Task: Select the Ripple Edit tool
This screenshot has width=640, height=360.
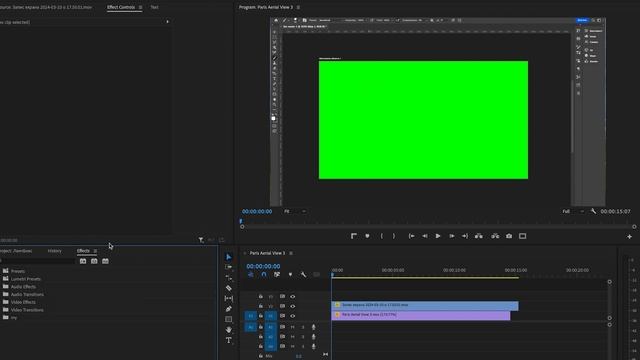Action: [229, 278]
